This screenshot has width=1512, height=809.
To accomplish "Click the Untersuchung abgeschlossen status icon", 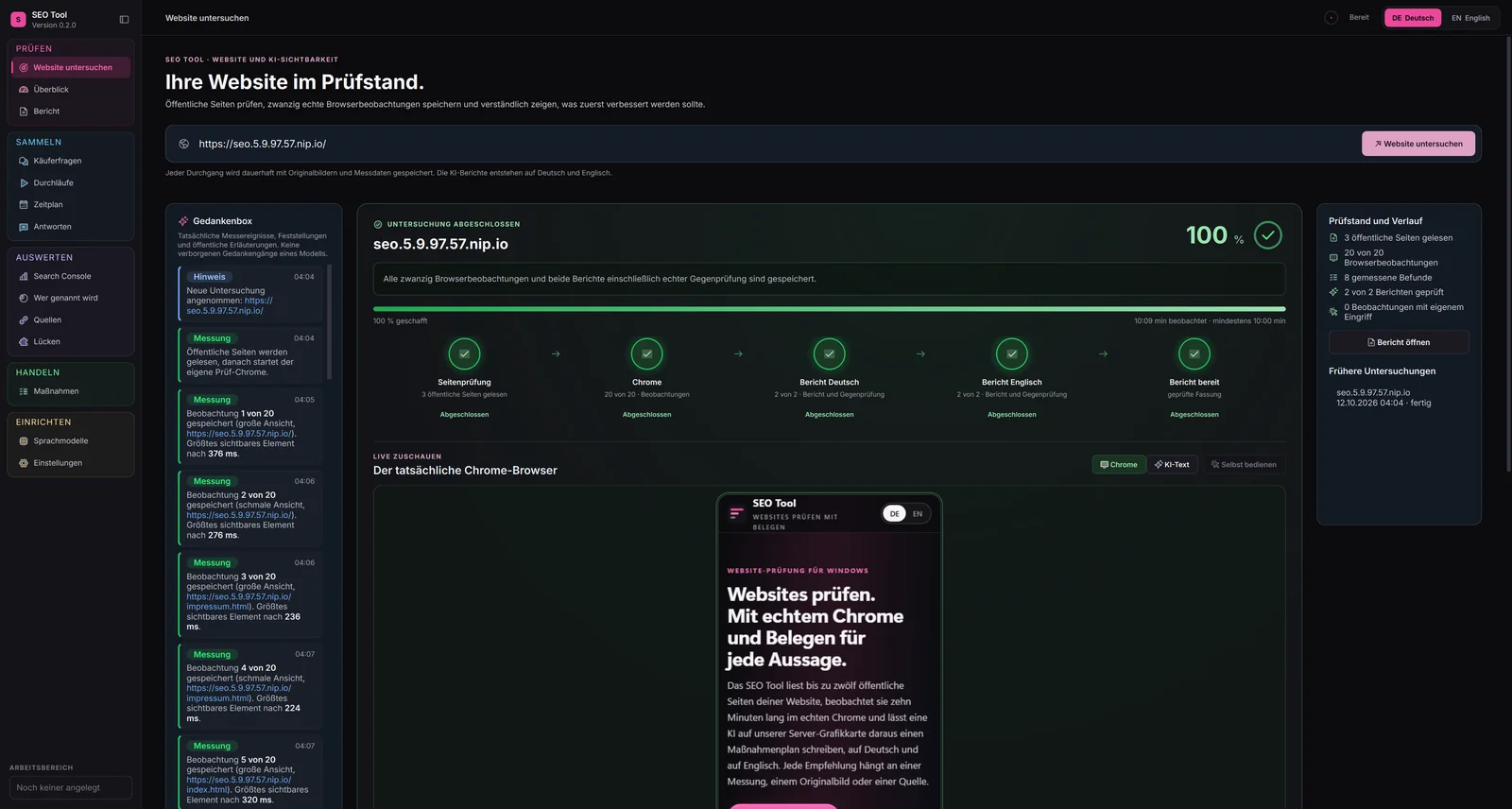I will pos(378,224).
